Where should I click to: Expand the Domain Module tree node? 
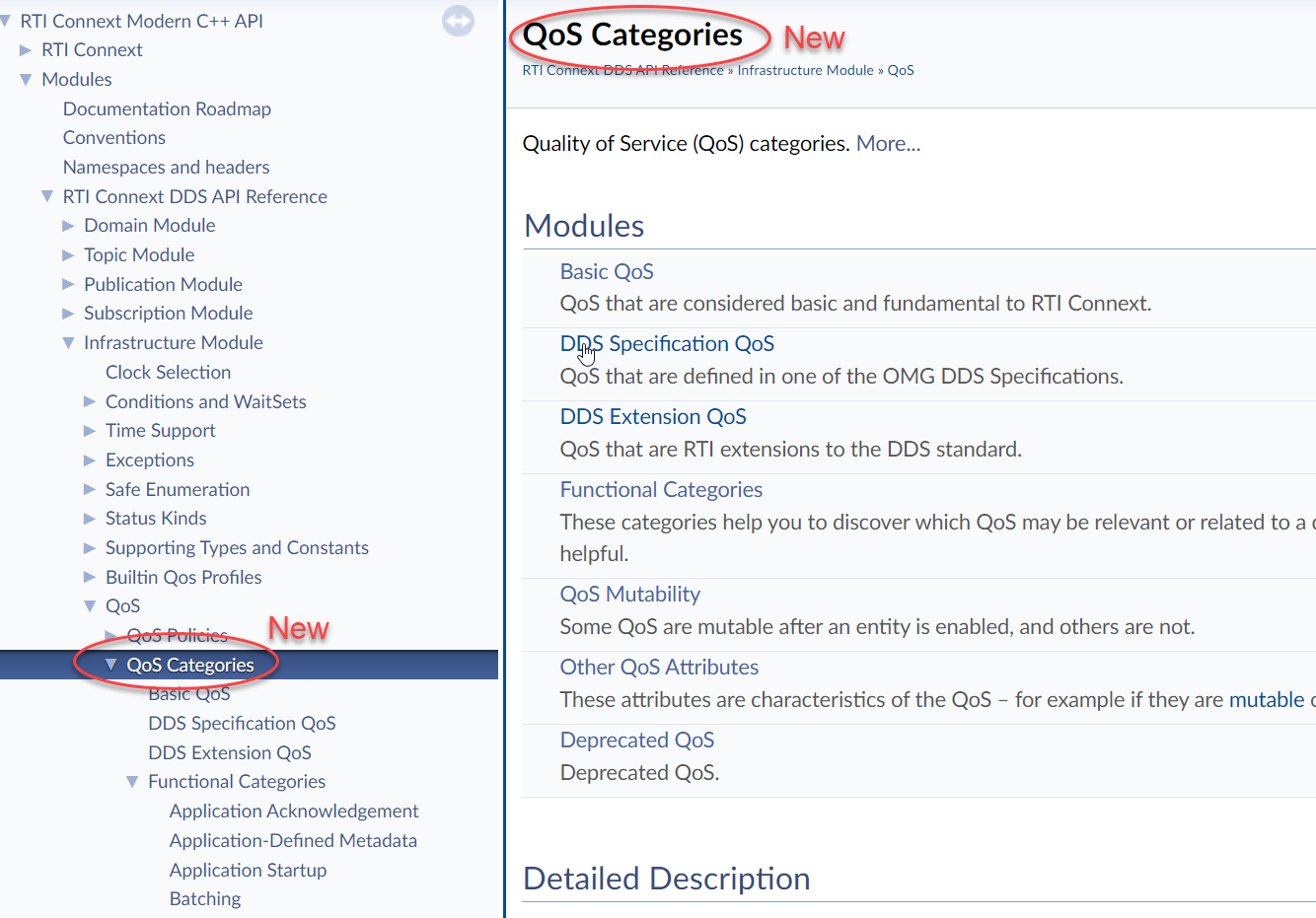coord(68,226)
